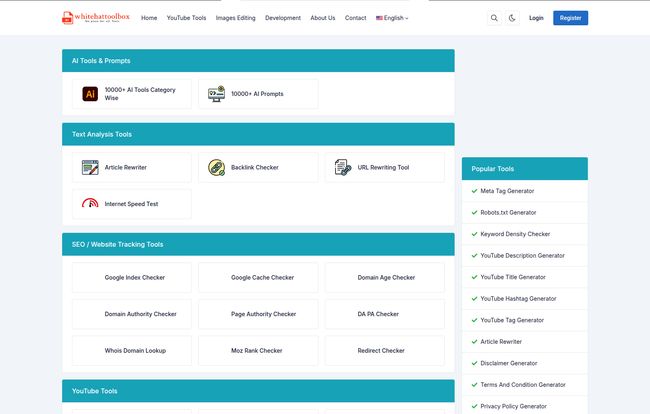Open YouTube Hashtag Generator in sidebar
Screen dimensions: 650x414
click(x=518, y=299)
